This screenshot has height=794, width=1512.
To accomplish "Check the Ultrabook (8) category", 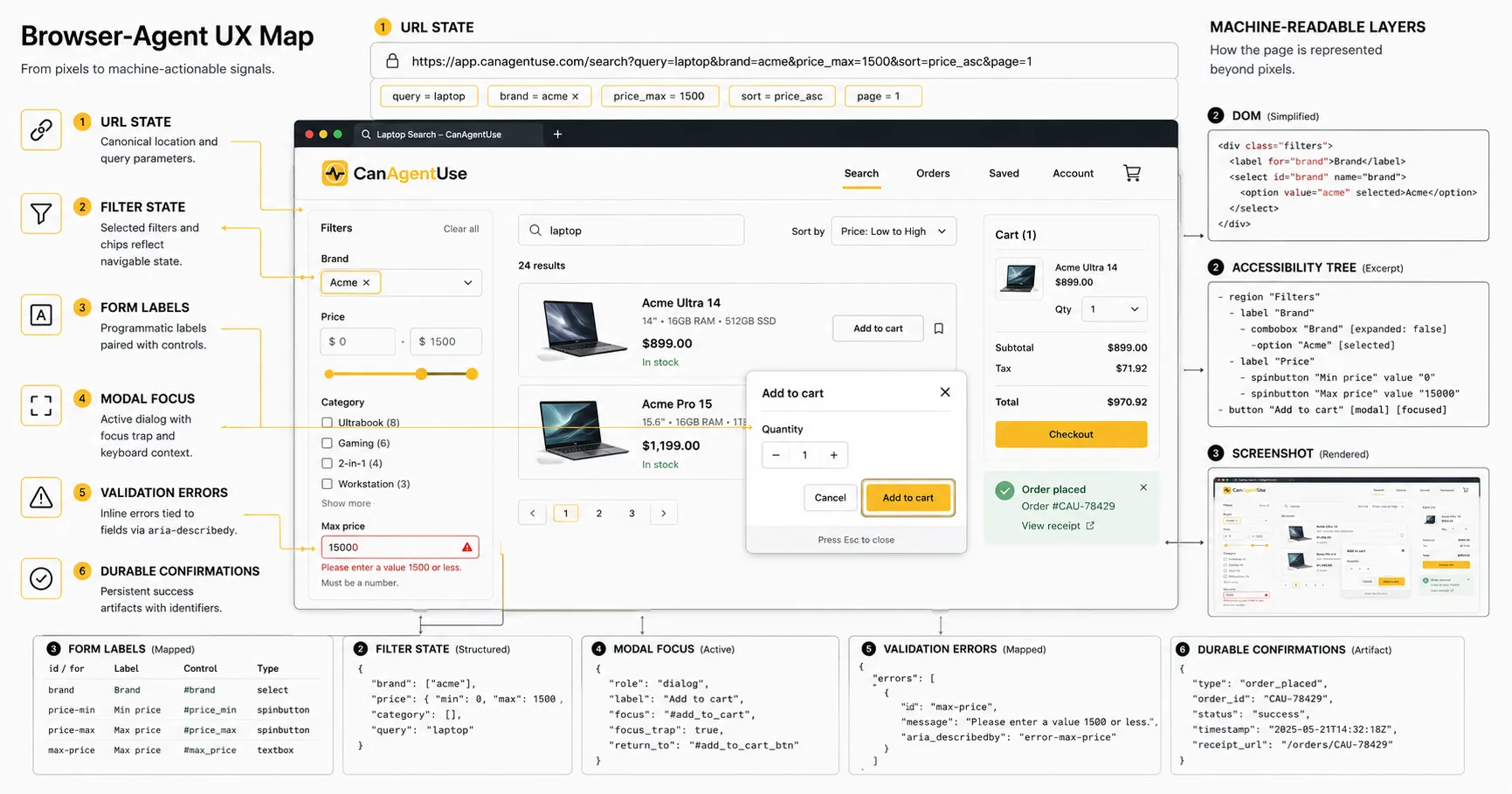I will point(327,423).
